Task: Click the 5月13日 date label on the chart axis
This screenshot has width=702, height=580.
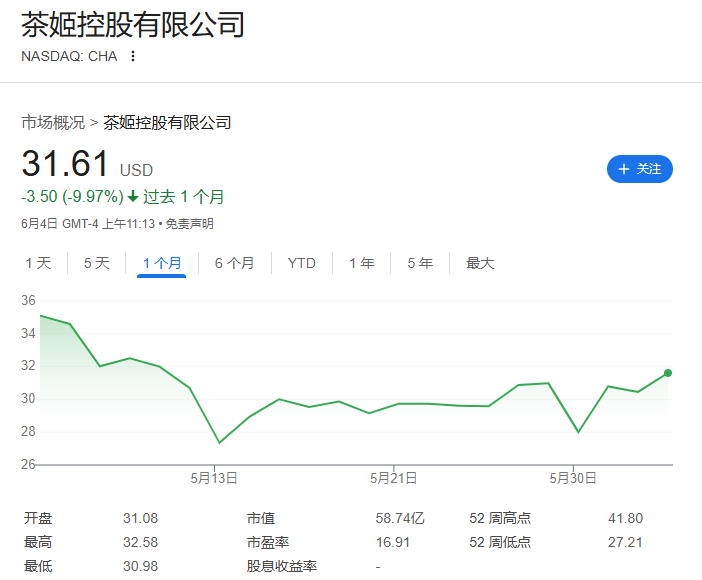Action: coord(214,478)
